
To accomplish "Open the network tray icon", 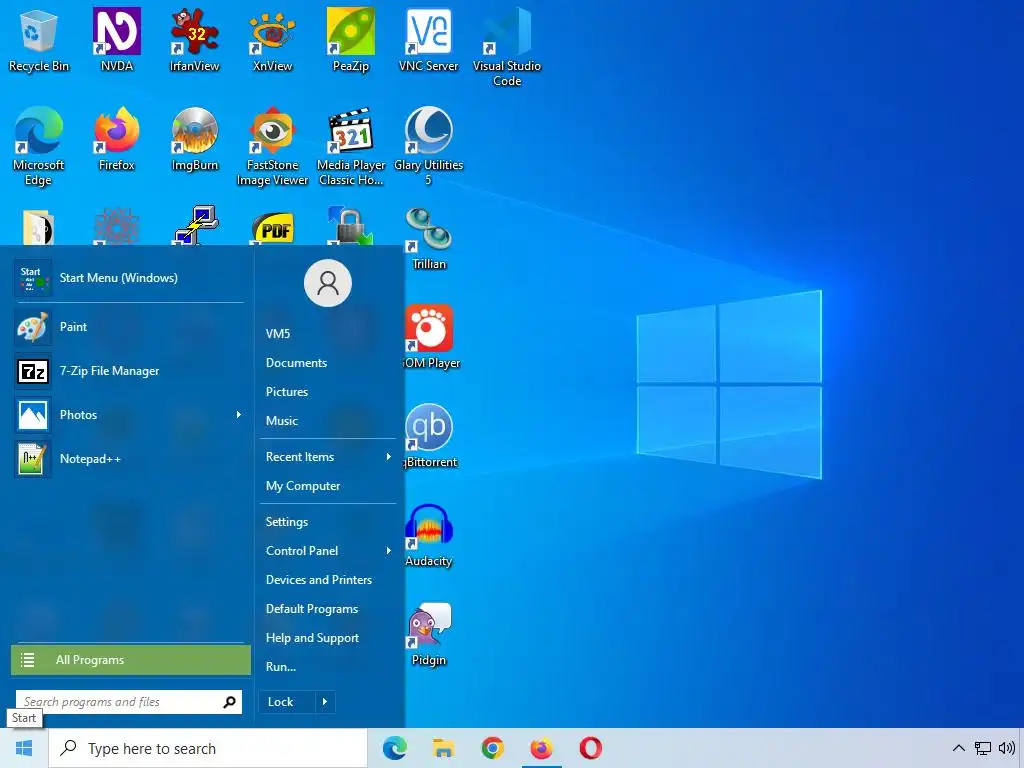I will pos(983,748).
